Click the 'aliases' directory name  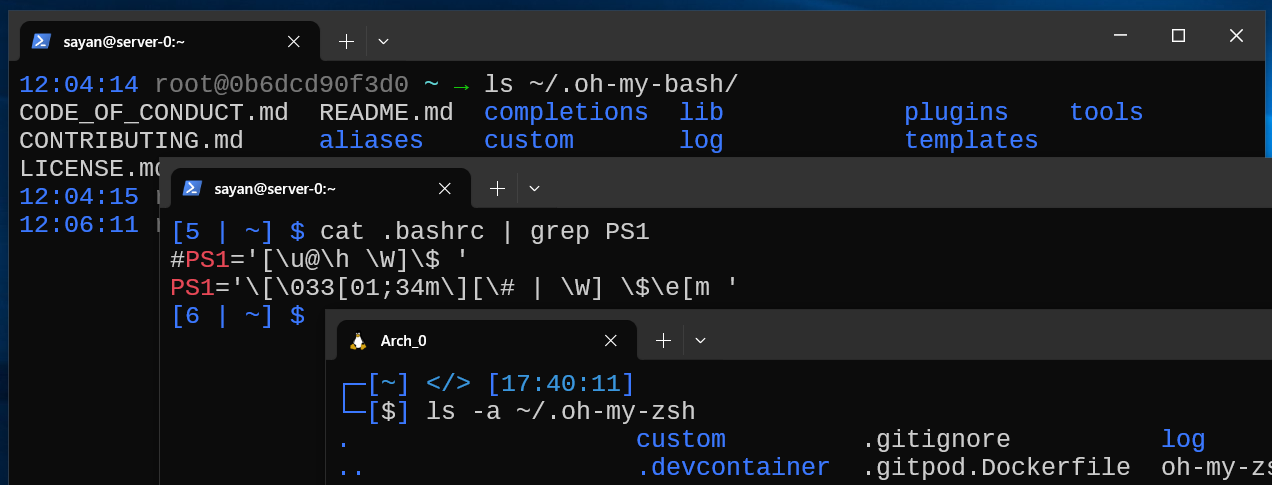coord(371,141)
